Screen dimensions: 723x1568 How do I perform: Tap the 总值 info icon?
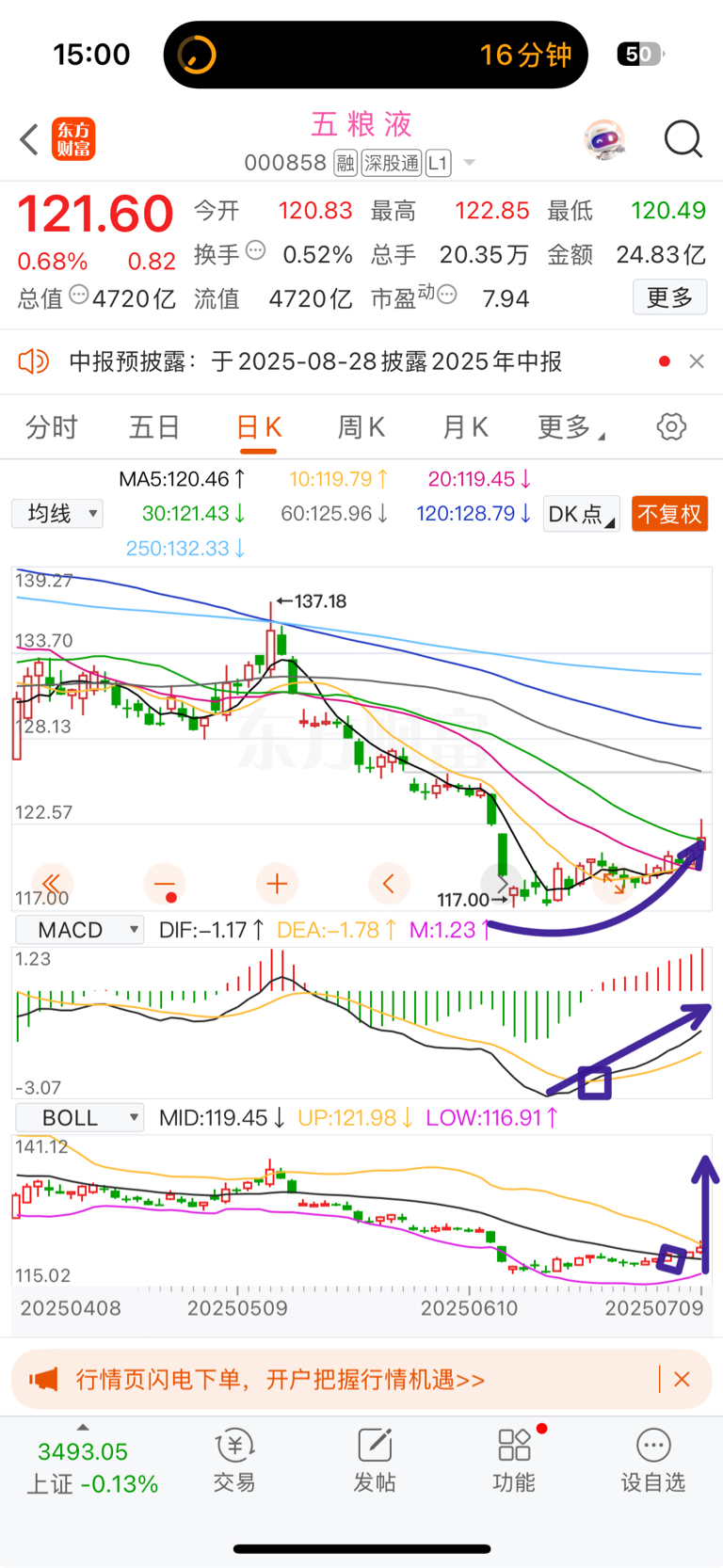79,295
